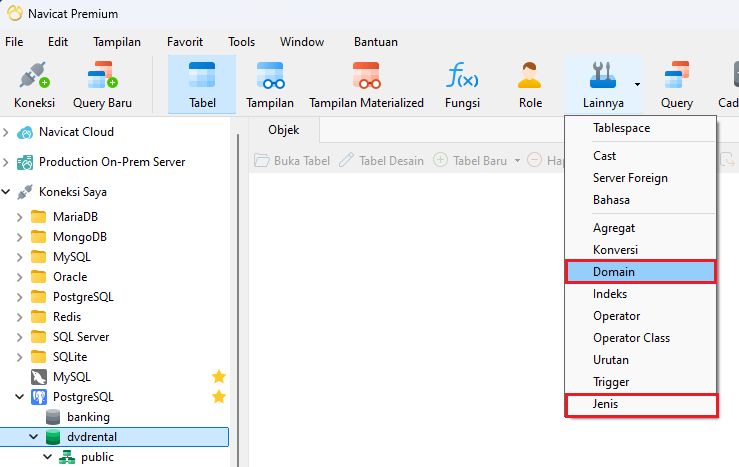This screenshot has width=739, height=467.
Task: Click the MariaDB folder icon
Action: (39, 217)
